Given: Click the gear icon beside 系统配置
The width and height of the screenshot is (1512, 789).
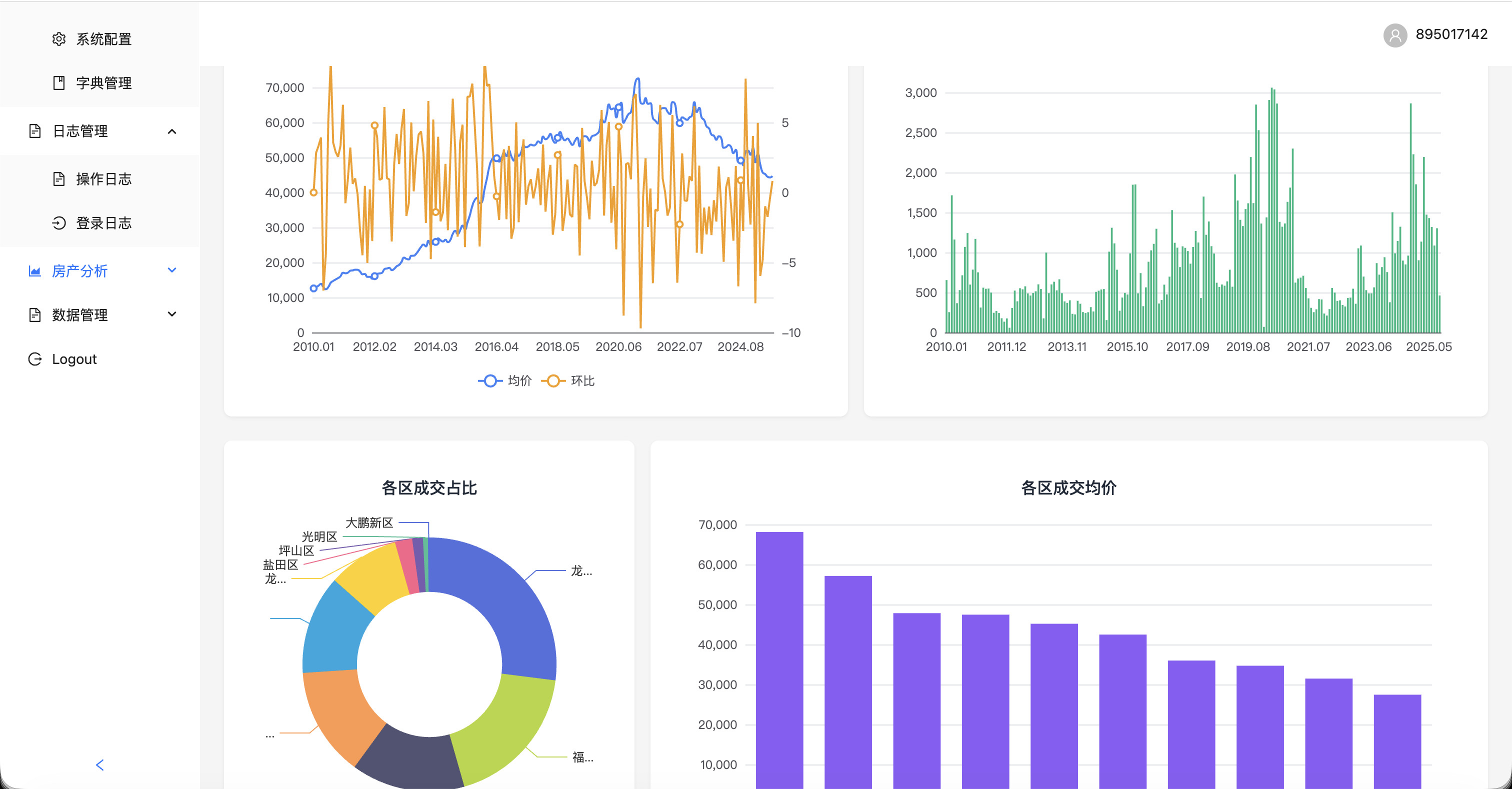Looking at the screenshot, I should 58,39.
